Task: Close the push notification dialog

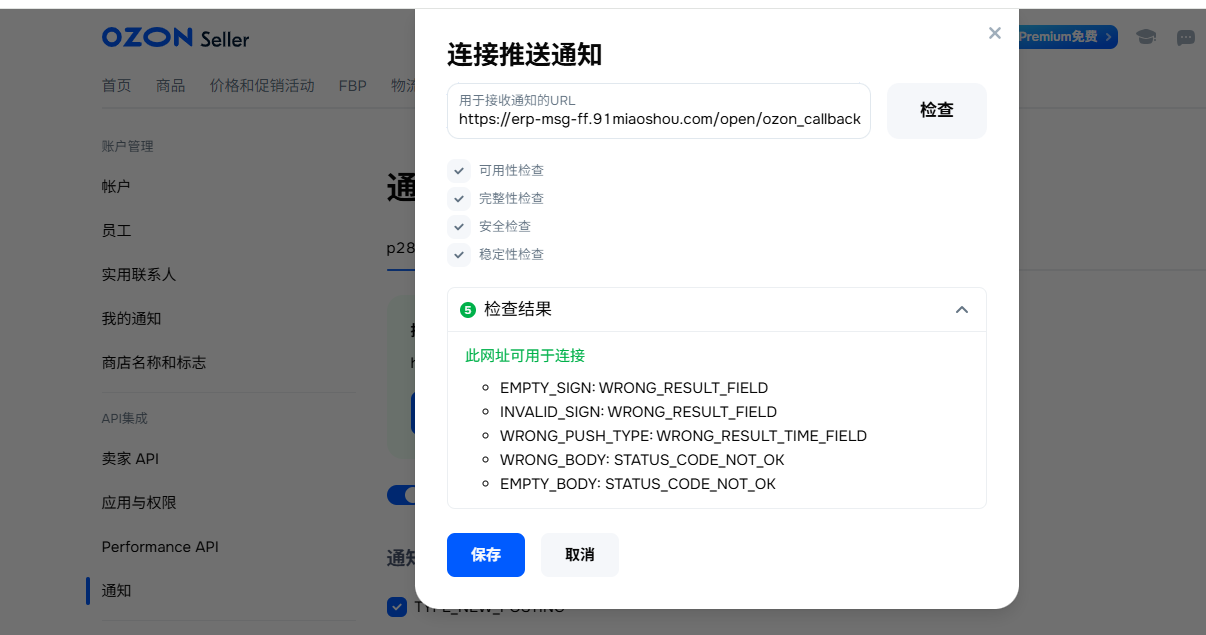Action: (x=994, y=33)
